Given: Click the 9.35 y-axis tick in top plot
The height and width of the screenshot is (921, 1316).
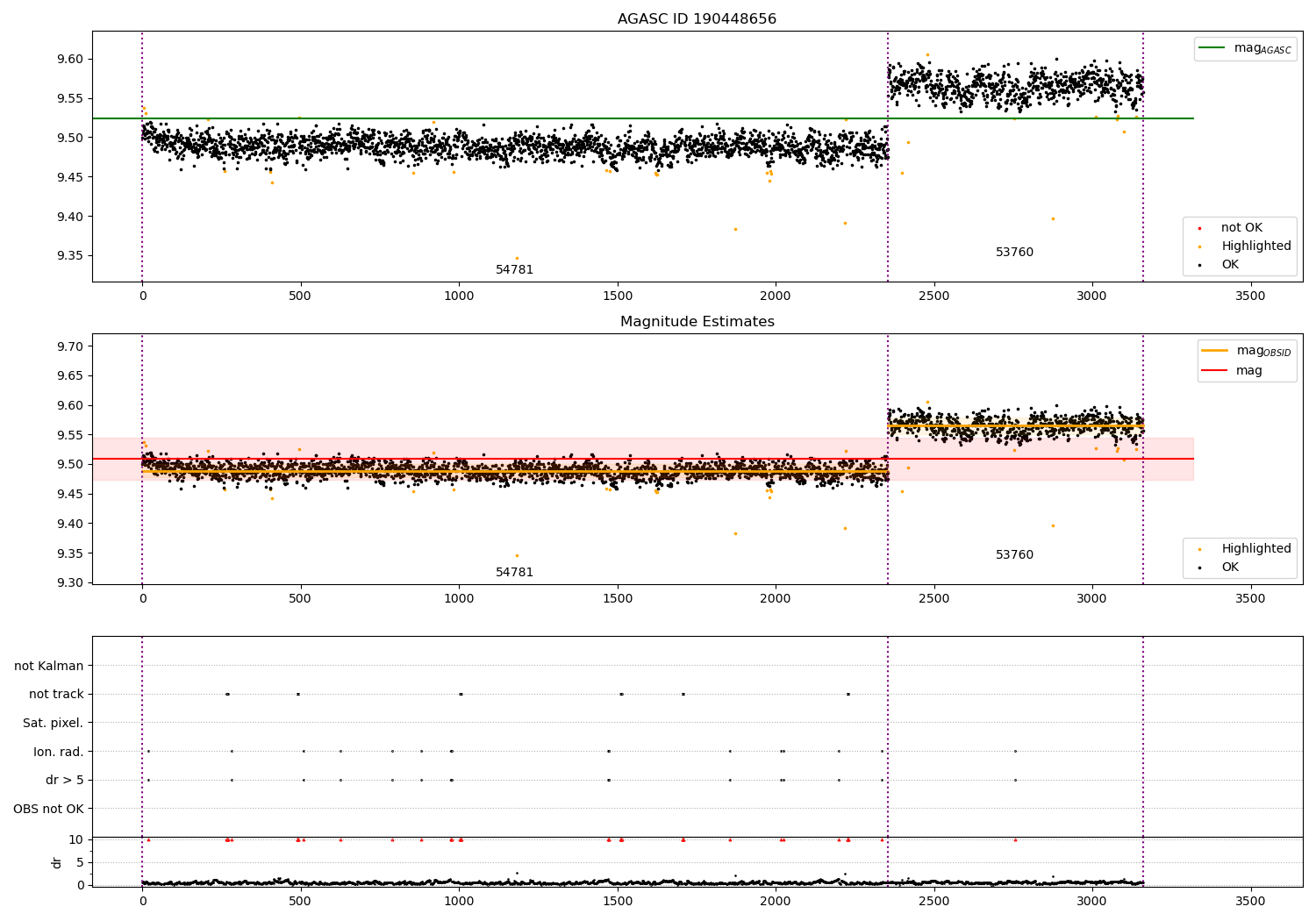Looking at the screenshot, I should (x=71, y=257).
